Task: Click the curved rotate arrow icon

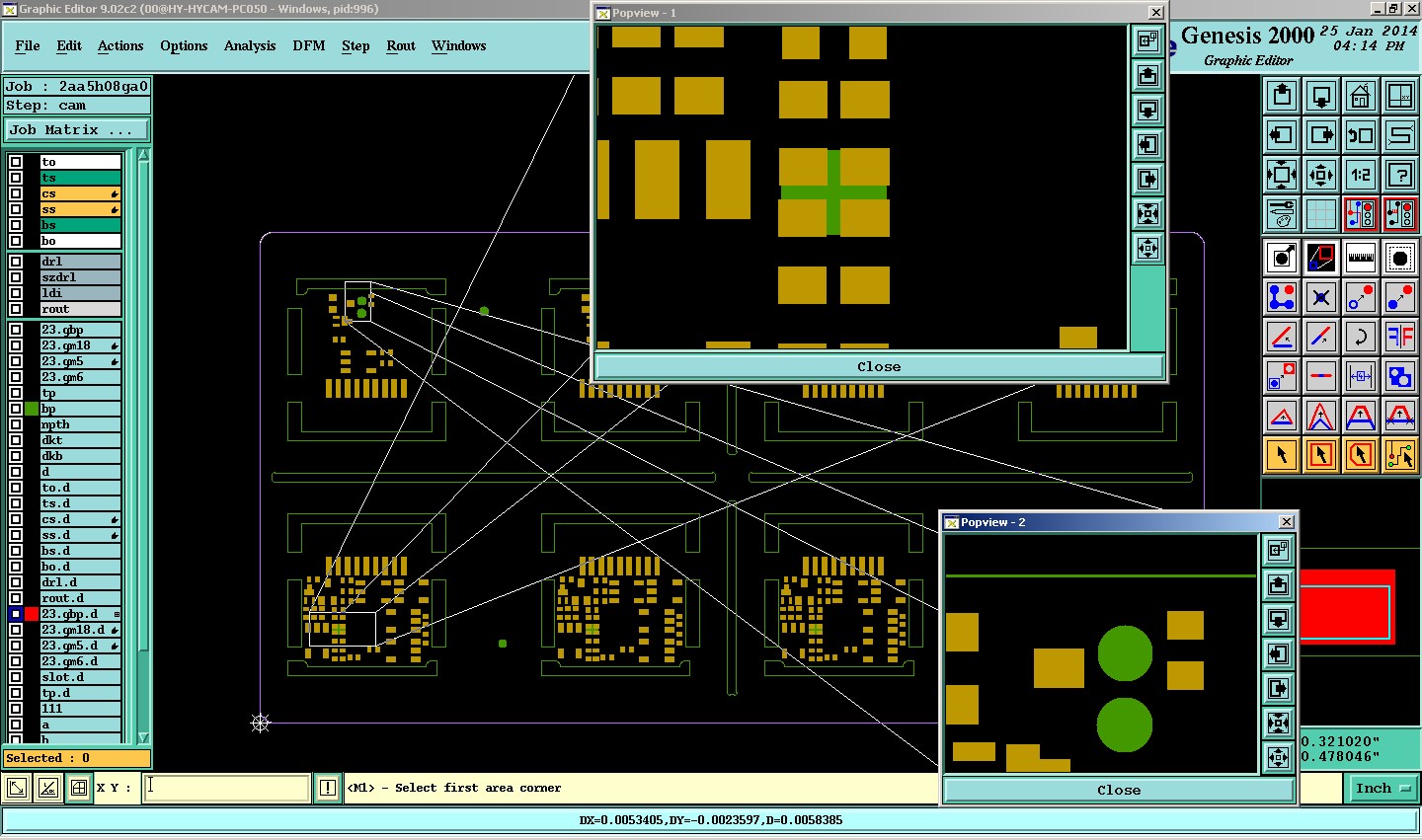Action: (x=1361, y=337)
